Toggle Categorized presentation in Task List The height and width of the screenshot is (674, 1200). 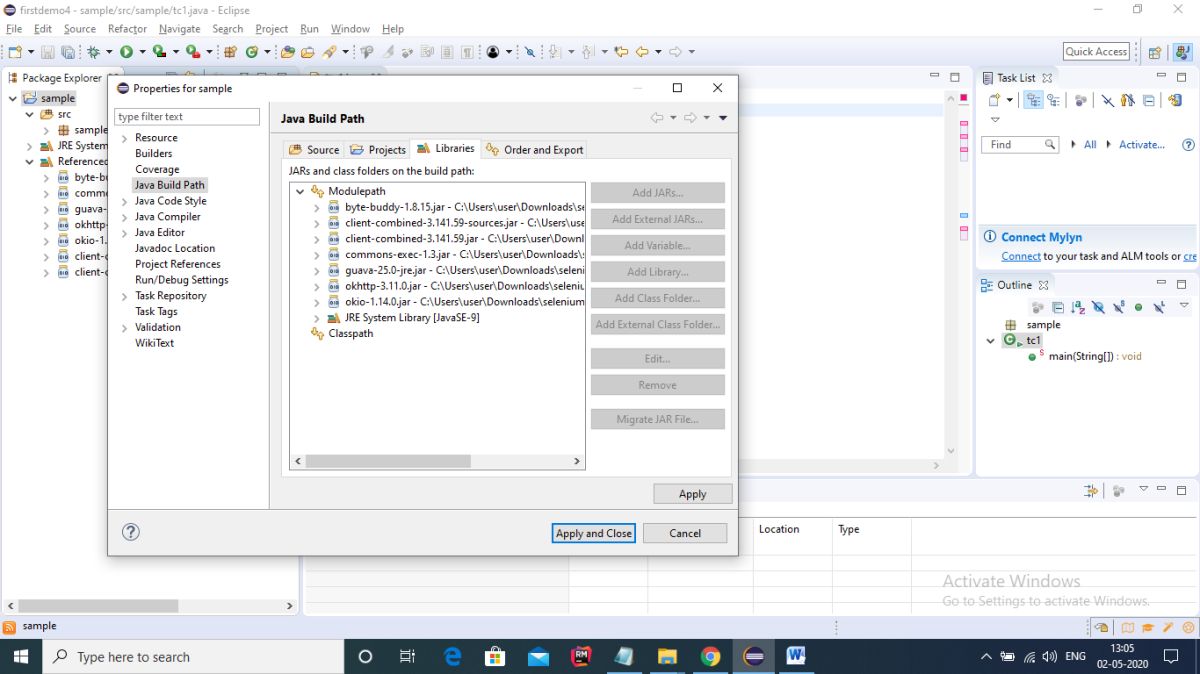pos(1034,100)
